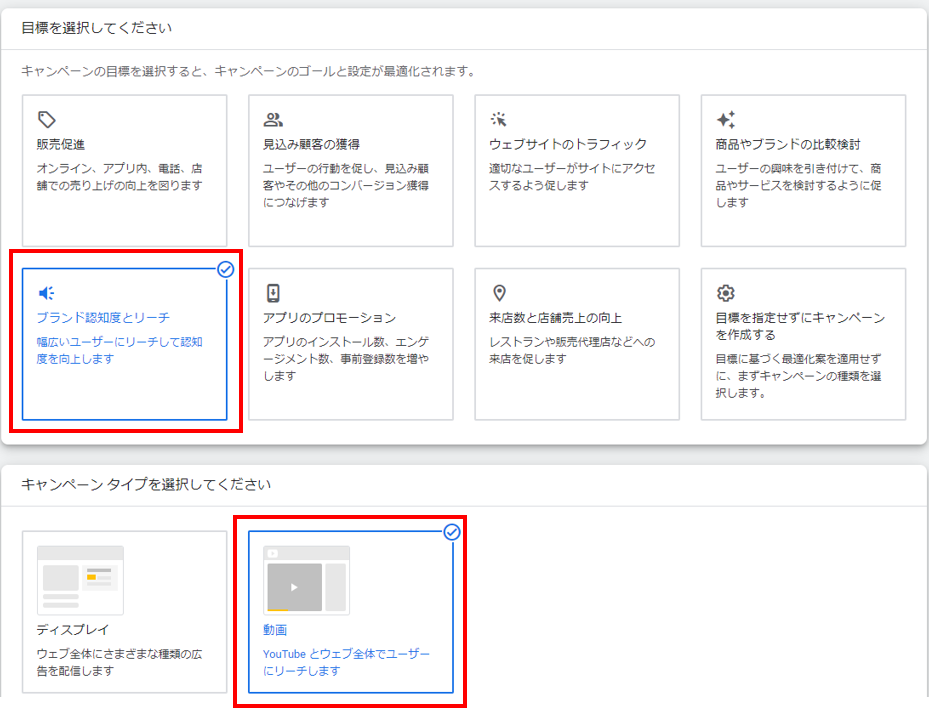Choose the ウェブサイトのトラフィック goal title
Viewport: 929px width, 711px height.
pos(567,144)
